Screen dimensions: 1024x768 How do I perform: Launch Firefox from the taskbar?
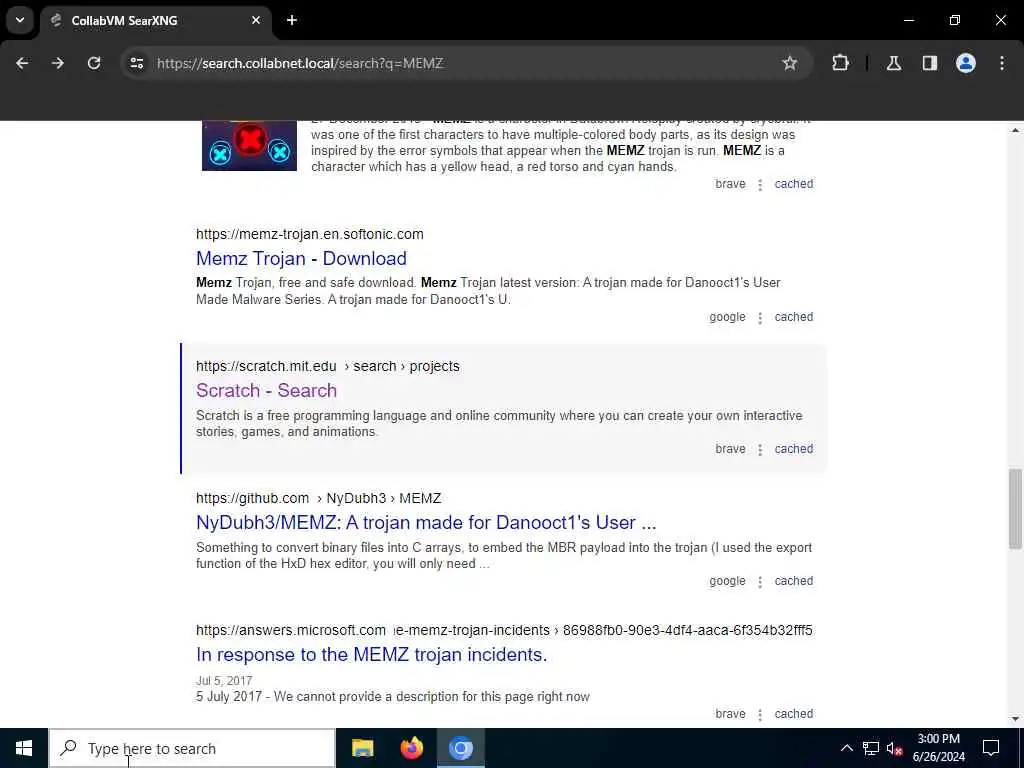click(411, 748)
